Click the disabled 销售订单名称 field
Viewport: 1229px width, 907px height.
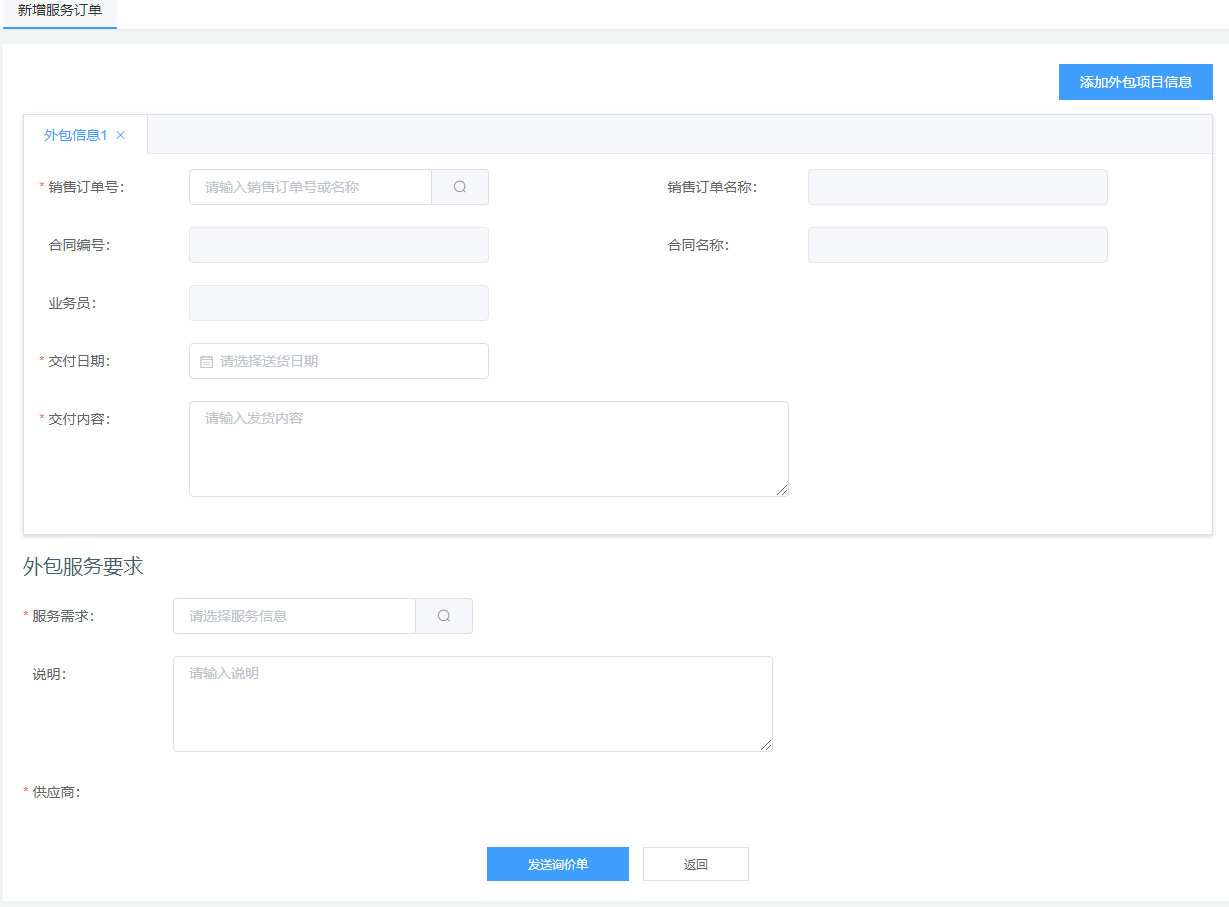(x=957, y=187)
